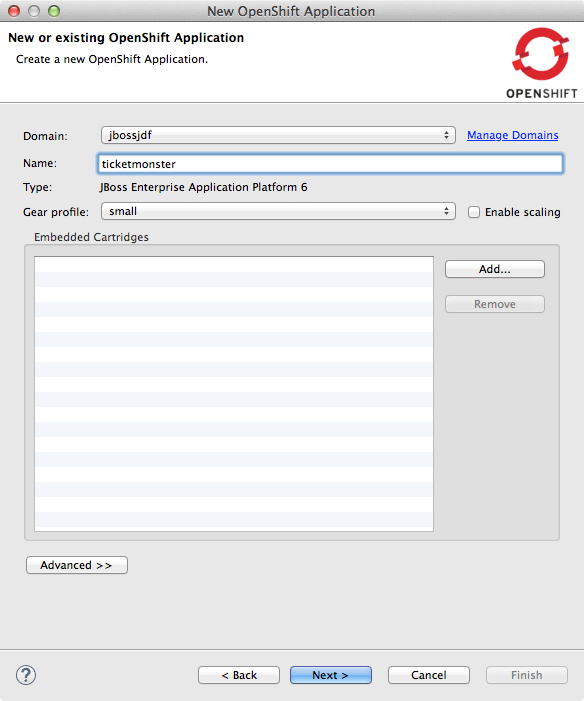Click the Name field containing ticketmonster
The image size is (584, 701).
330,164
